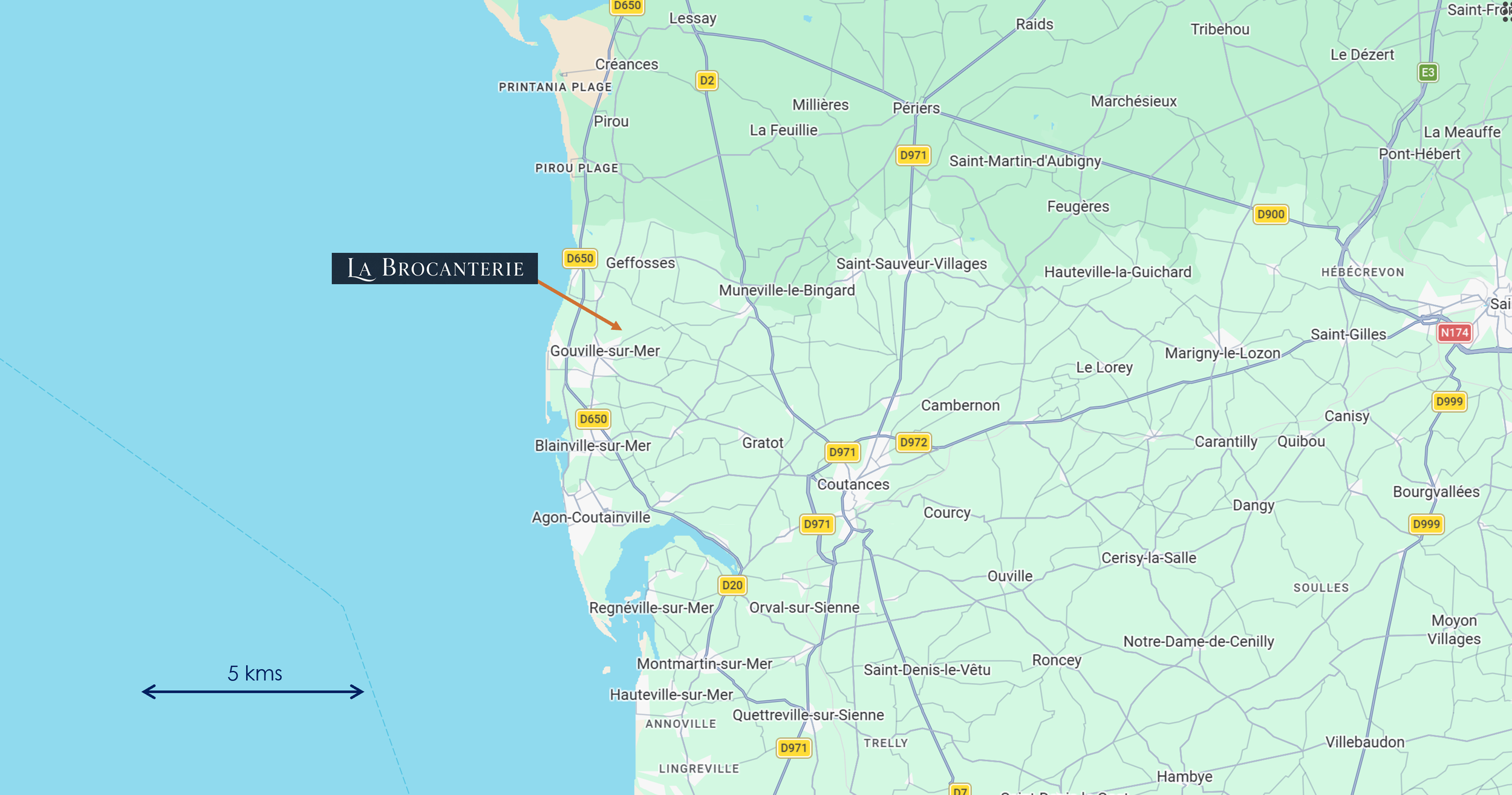
Task: Click the green E3 route shield
Action: 1427,73
